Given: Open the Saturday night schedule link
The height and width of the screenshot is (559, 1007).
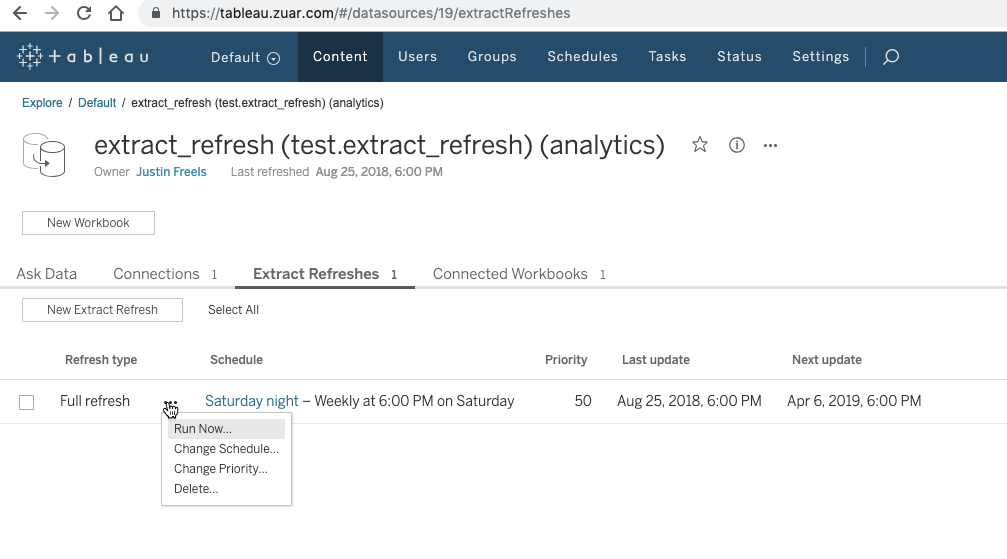Looking at the screenshot, I should pyautogui.click(x=252, y=401).
